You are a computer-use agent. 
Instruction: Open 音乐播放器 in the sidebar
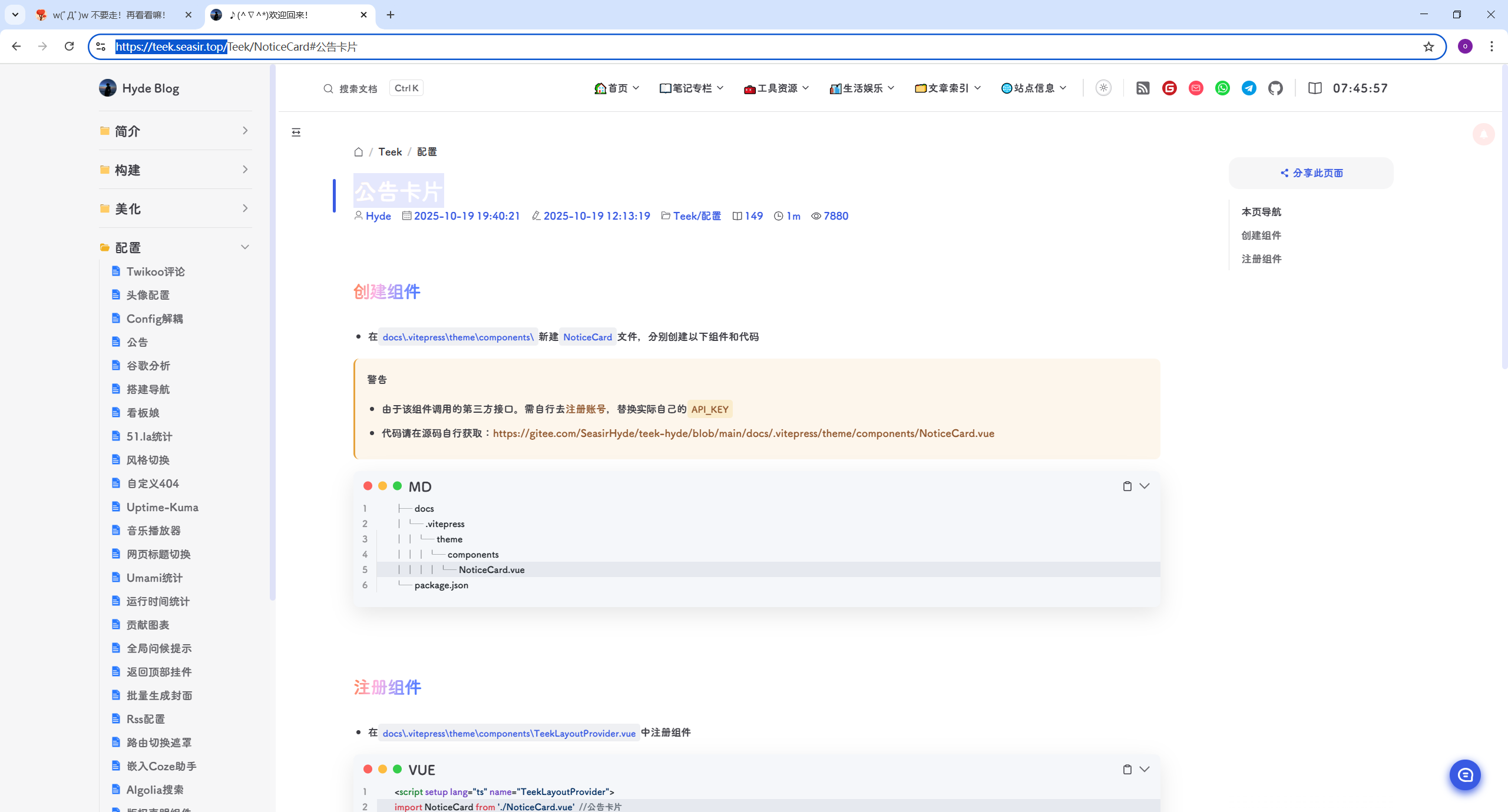(153, 531)
